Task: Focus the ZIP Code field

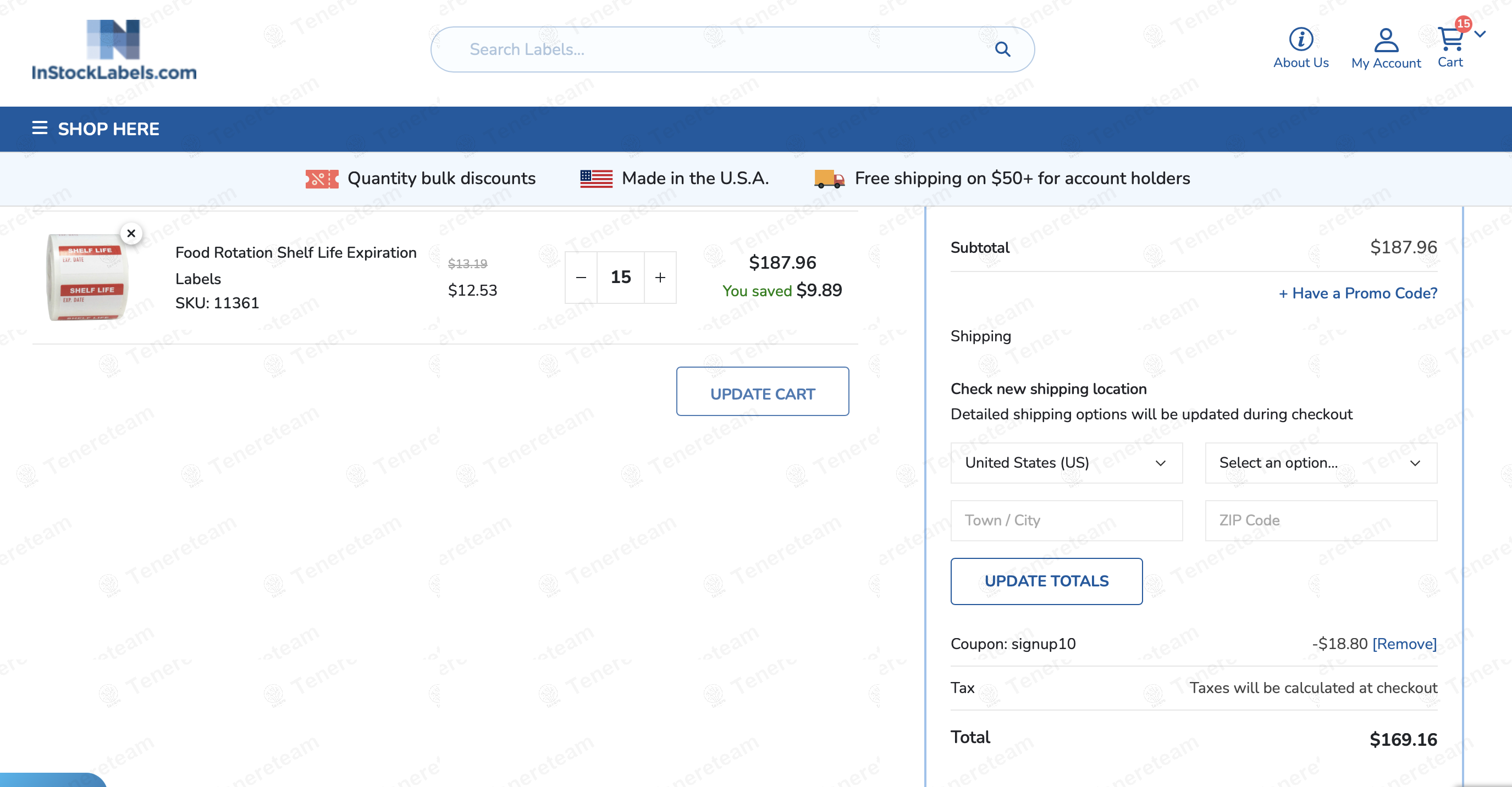Action: [x=1321, y=520]
